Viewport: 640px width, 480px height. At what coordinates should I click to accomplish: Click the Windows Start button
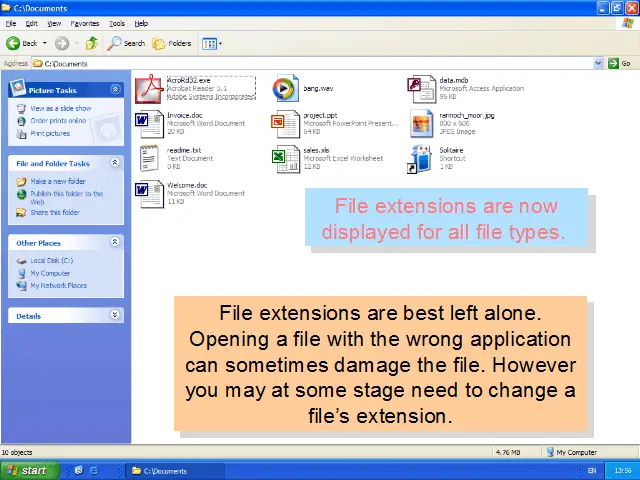coord(28,470)
